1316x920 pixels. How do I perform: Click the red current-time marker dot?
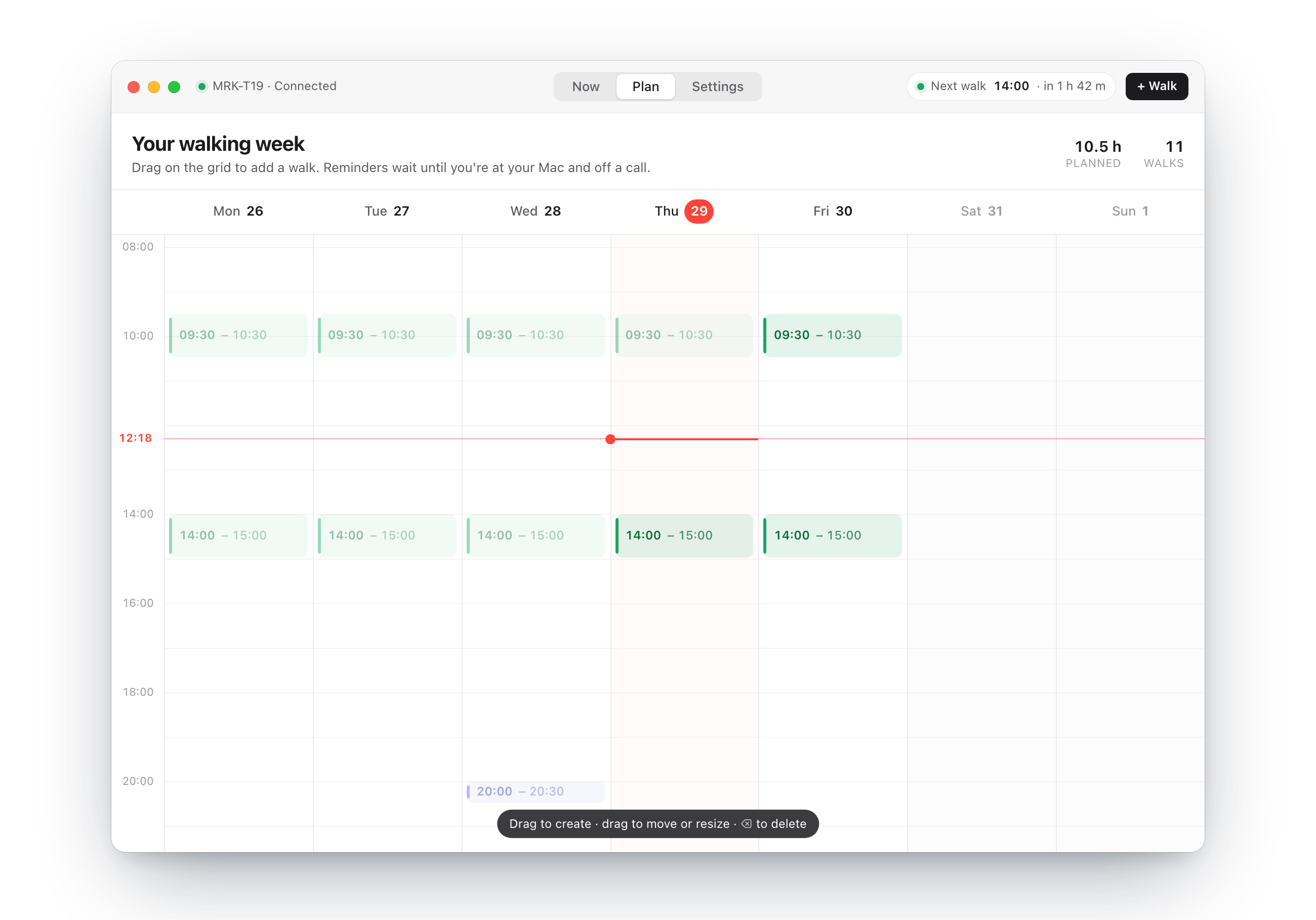[x=610, y=439]
